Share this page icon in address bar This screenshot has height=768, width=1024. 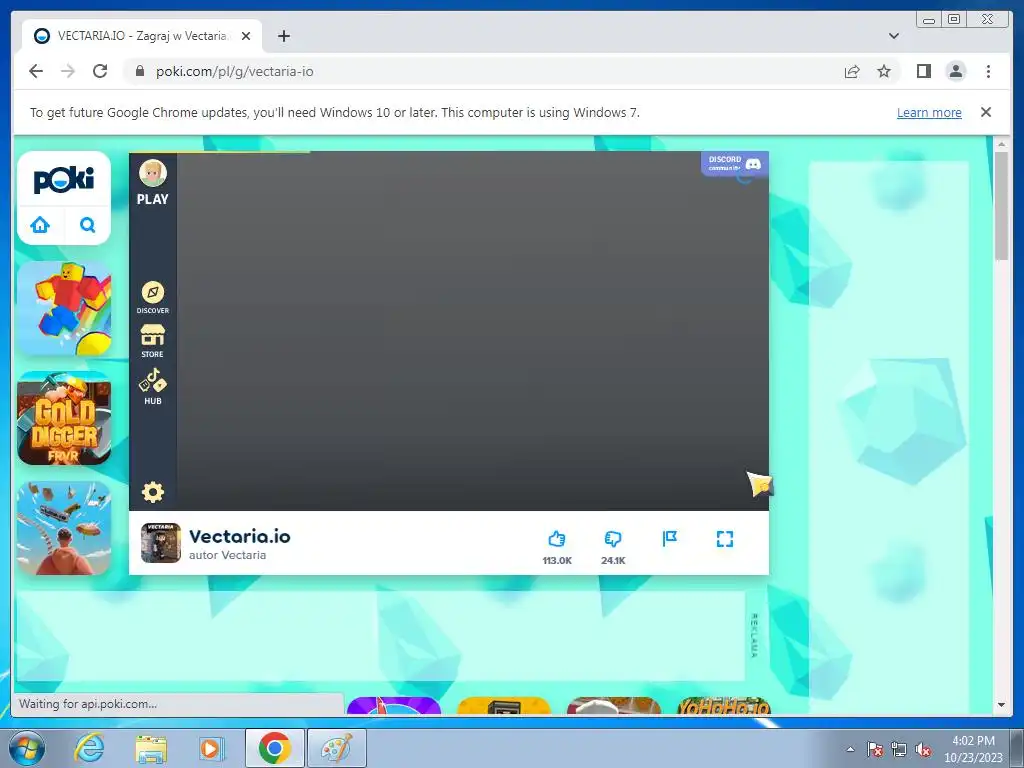pyautogui.click(x=852, y=71)
